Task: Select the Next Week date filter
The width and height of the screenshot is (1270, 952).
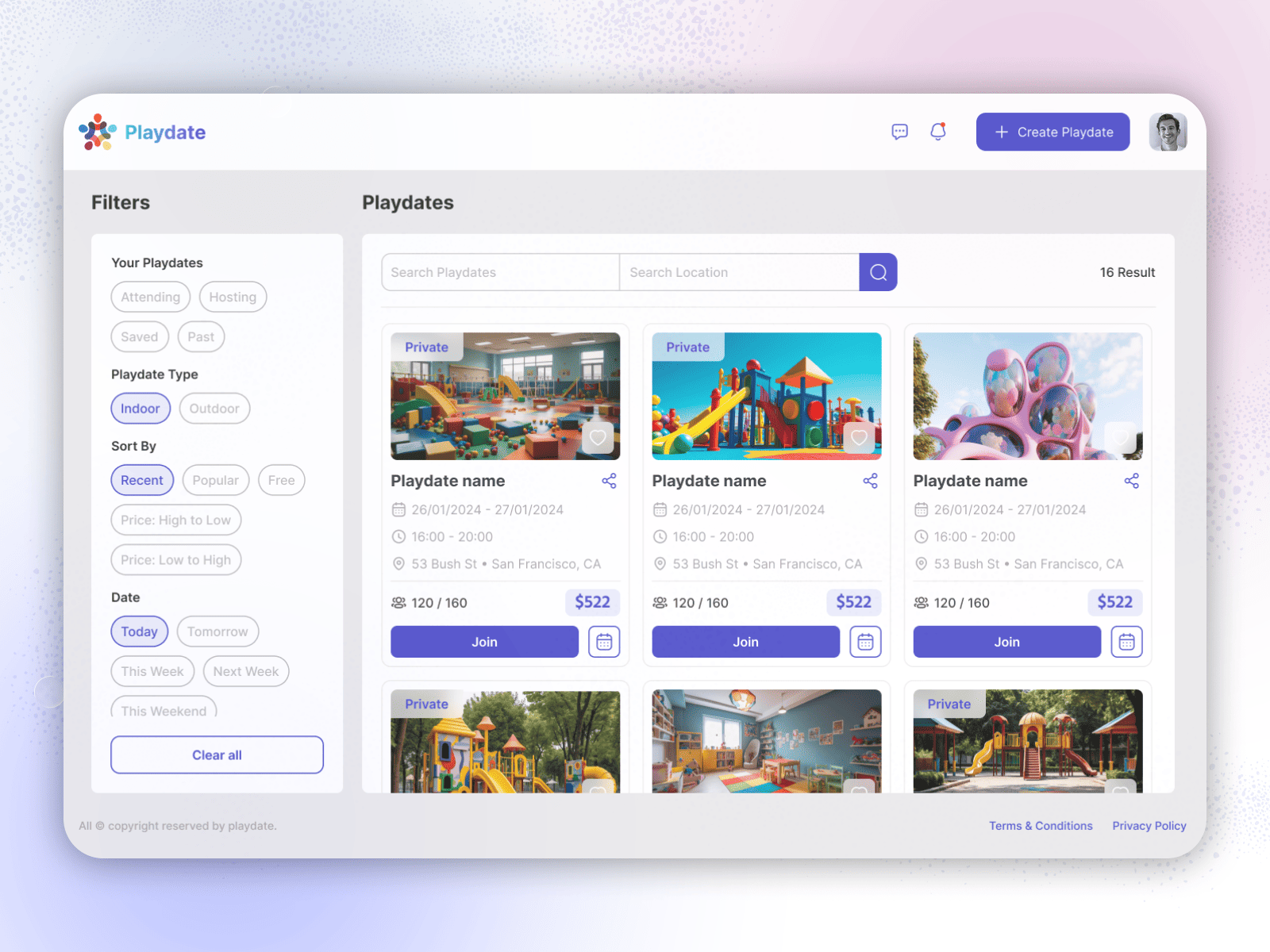Action: (x=246, y=671)
